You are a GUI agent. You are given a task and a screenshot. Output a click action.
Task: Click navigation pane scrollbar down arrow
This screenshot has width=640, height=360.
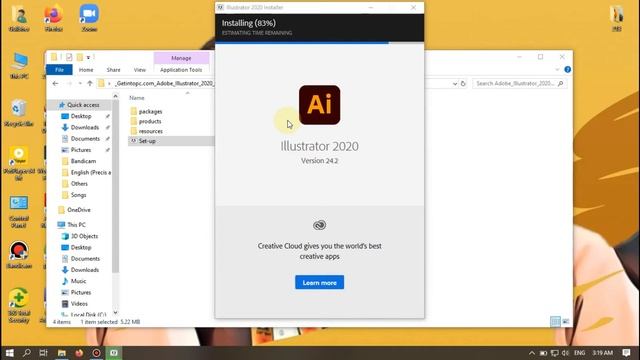coord(115,313)
